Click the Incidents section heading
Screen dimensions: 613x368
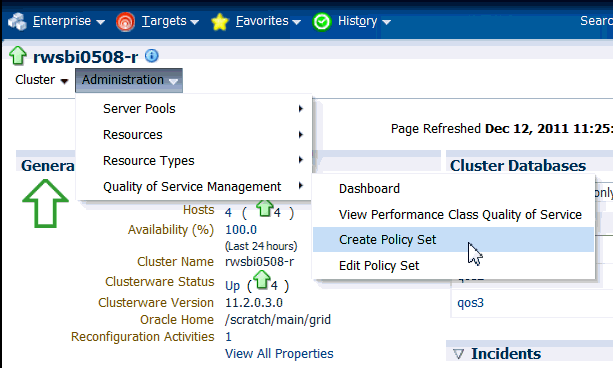pos(506,354)
